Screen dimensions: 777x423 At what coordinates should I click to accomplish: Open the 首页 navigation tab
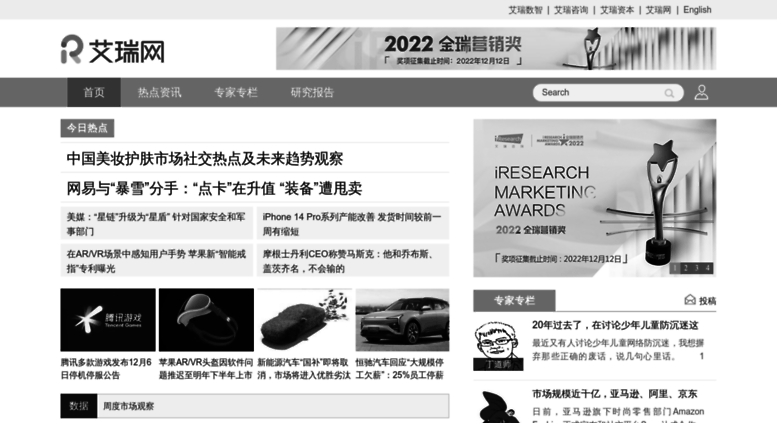click(x=94, y=92)
